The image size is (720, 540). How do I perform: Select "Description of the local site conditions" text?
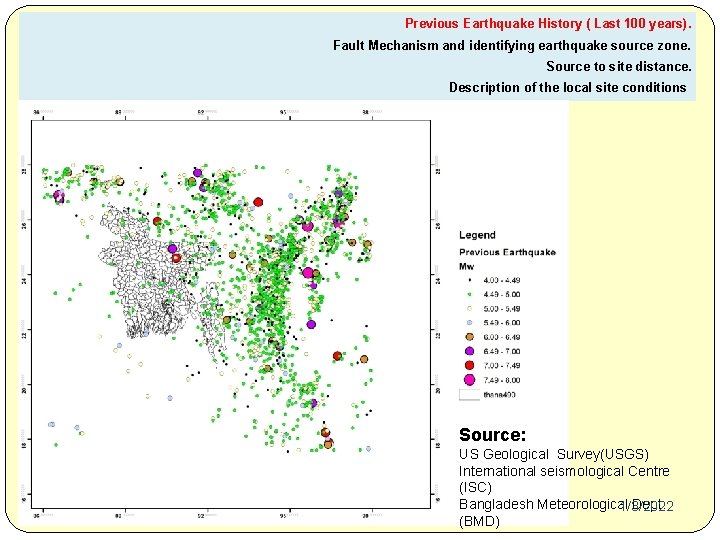pyautogui.click(x=568, y=87)
